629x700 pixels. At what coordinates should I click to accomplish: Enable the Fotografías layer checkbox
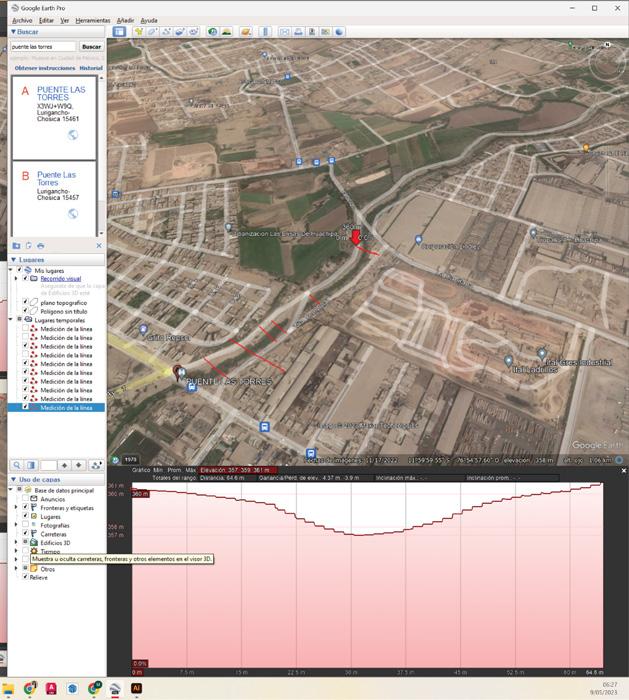[x=25, y=525]
